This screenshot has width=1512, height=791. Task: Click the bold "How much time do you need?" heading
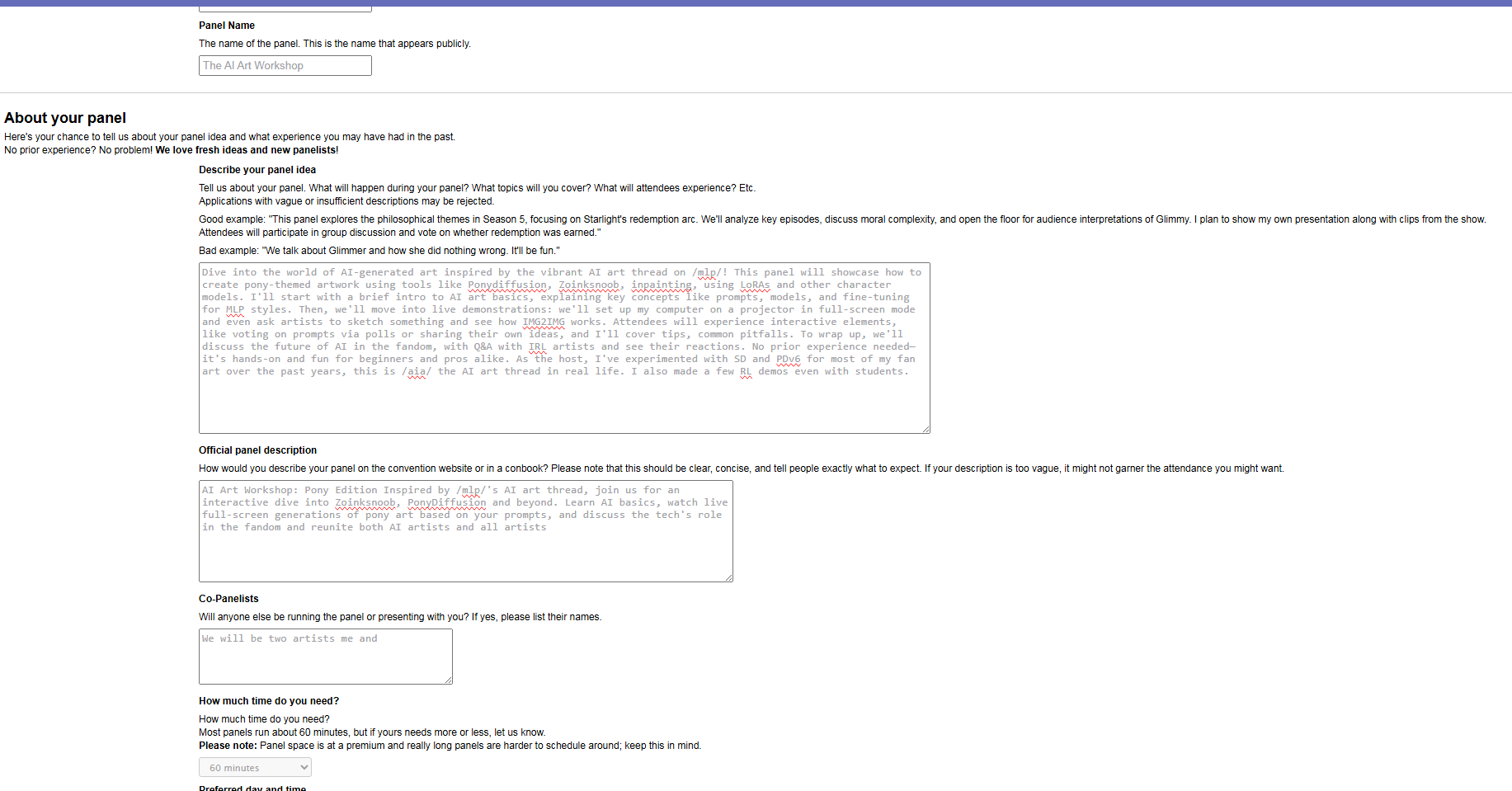click(x=269, y=701)
